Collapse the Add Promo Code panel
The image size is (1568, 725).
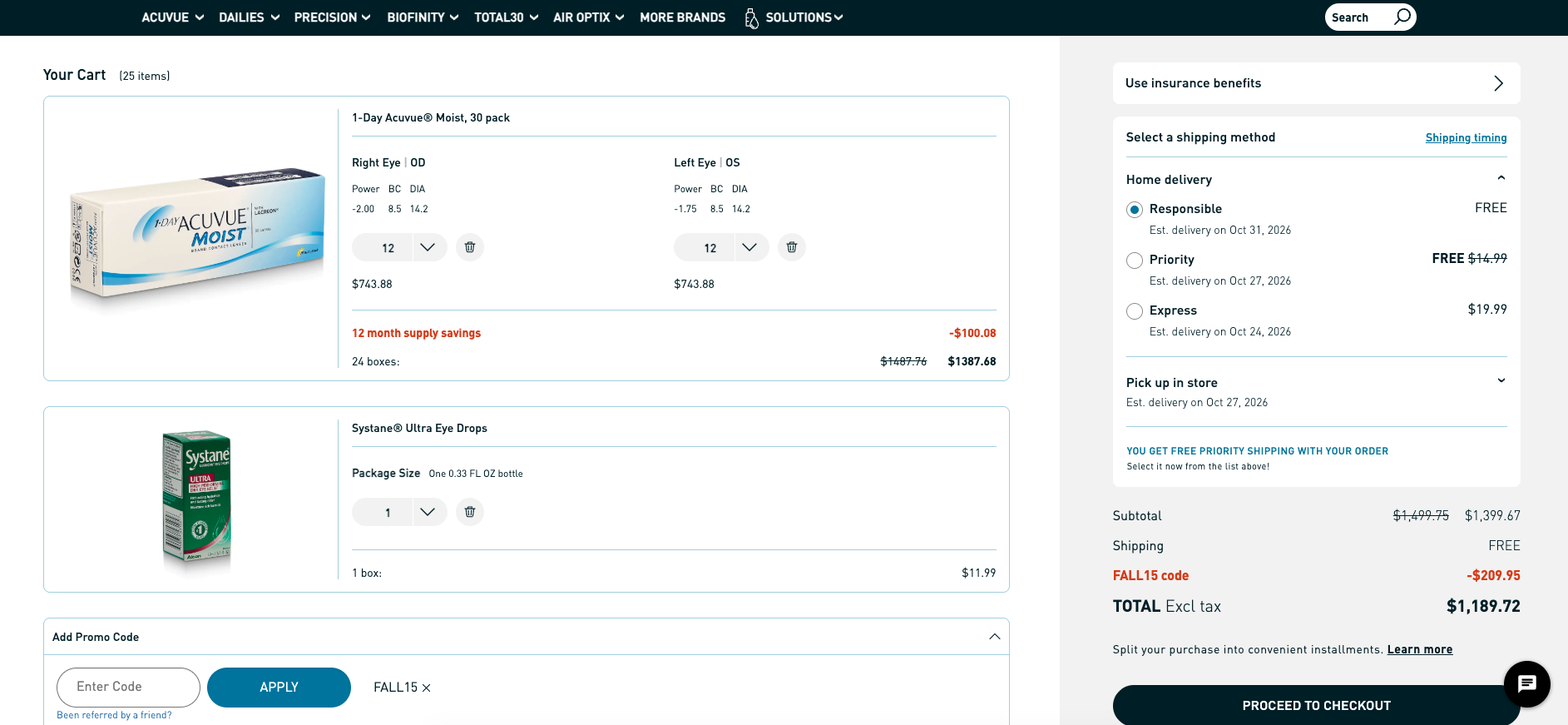pos(994,637)
